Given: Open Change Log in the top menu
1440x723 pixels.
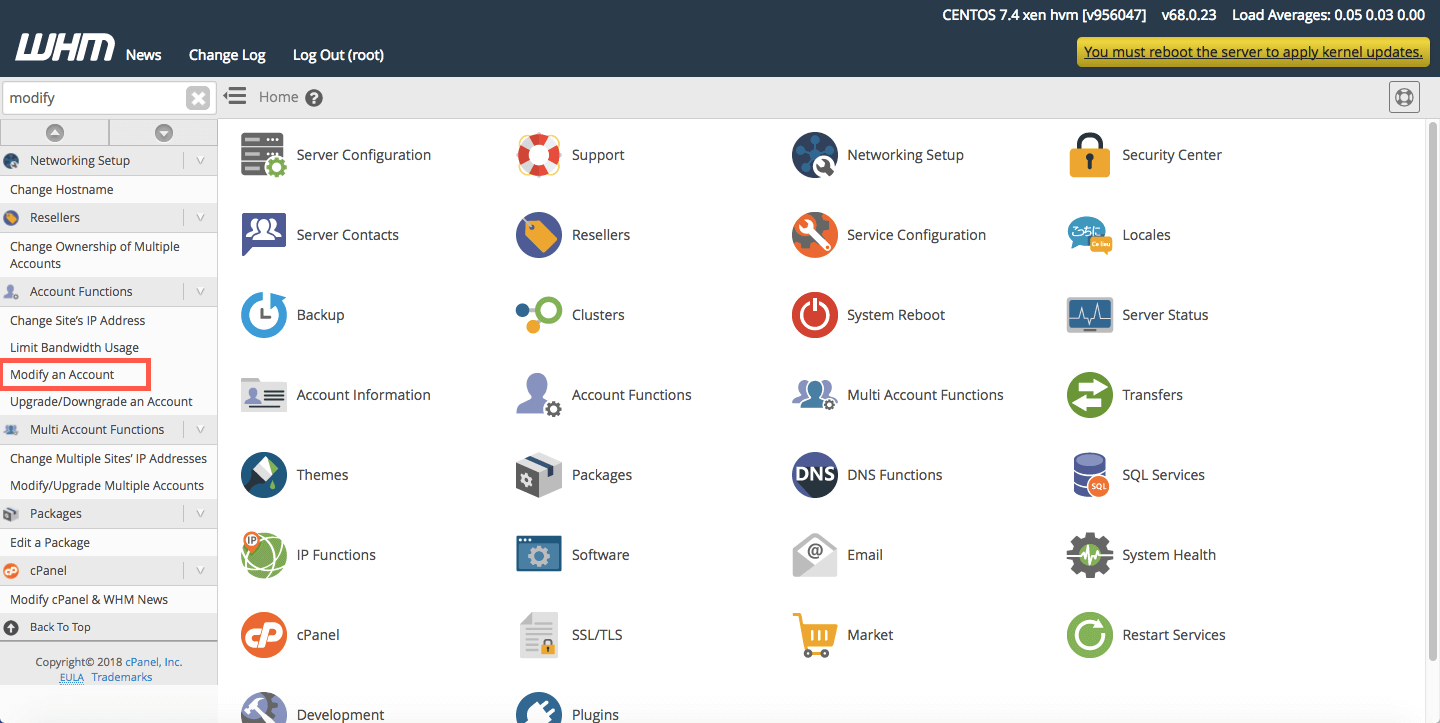Looking at the screenshot, I should 227,55.
